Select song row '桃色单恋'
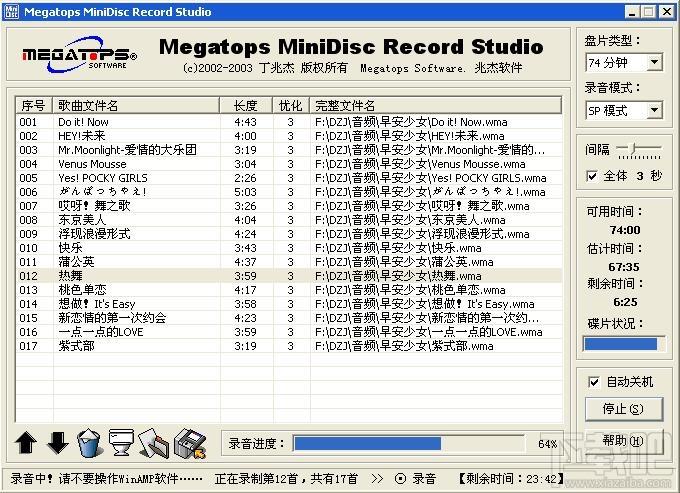 coord(289,290)
